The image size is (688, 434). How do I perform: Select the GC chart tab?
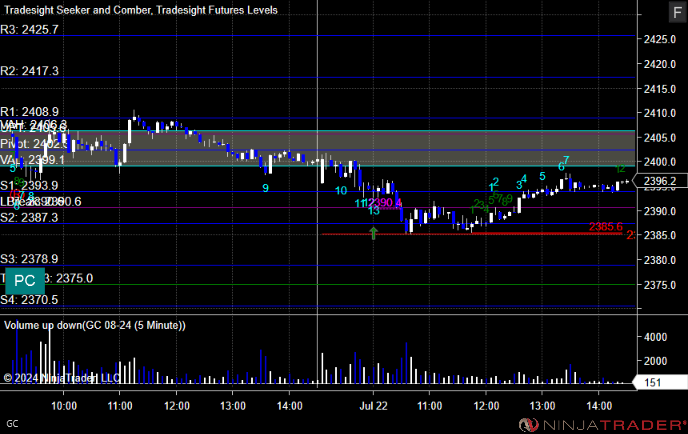12,423
